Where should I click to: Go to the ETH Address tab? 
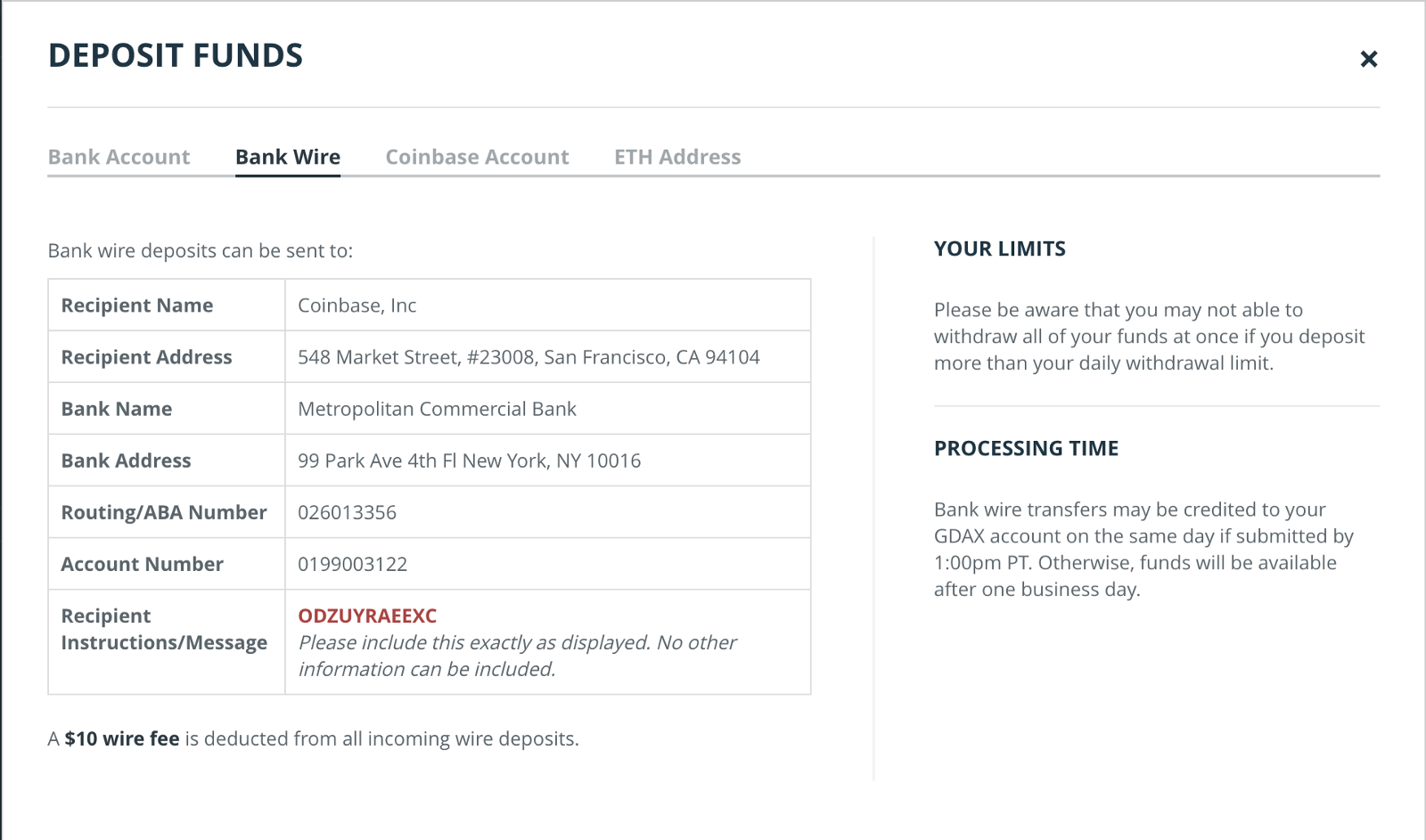[x=677, y=158]
